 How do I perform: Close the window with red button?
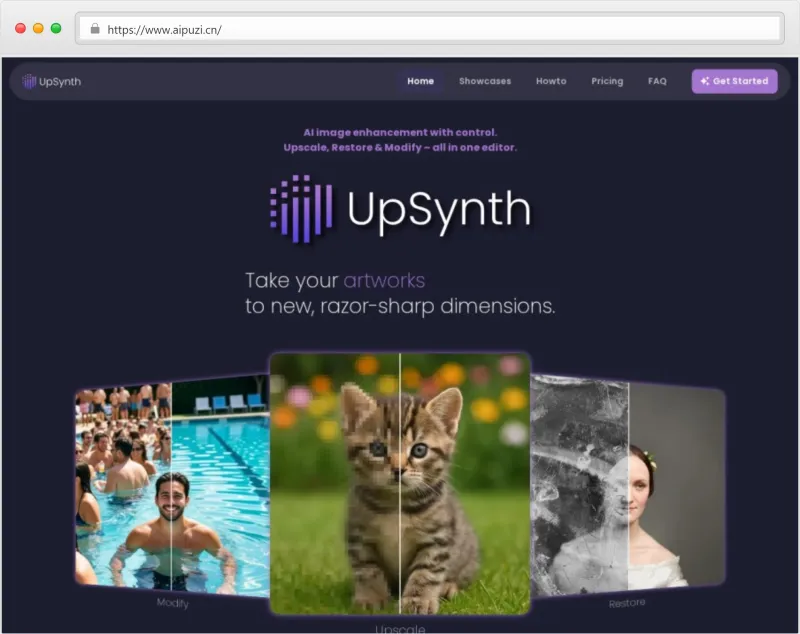pyautogui.click(x=20, y=29)
